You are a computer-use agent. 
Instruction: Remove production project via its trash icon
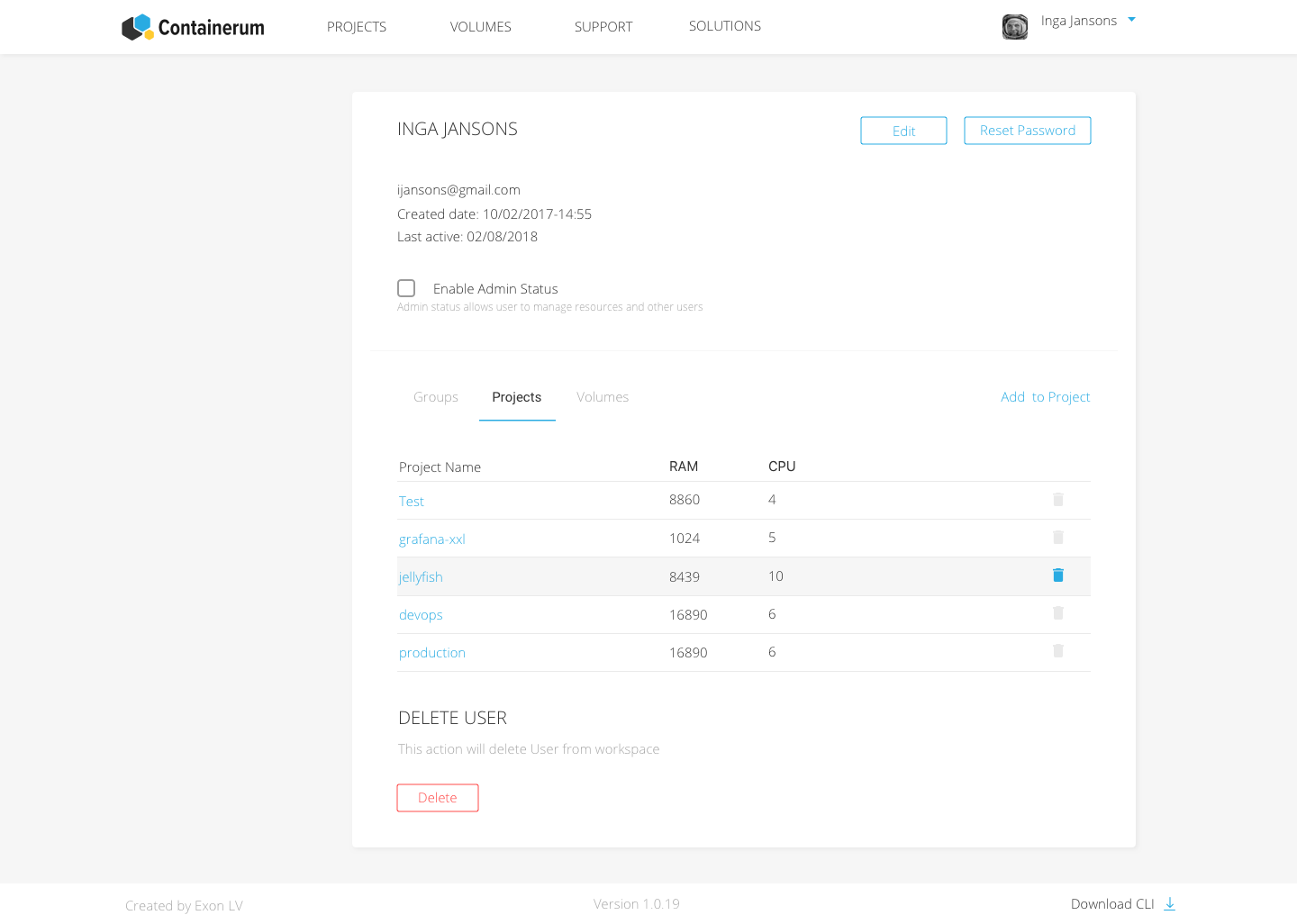[x=1057, y=651]
